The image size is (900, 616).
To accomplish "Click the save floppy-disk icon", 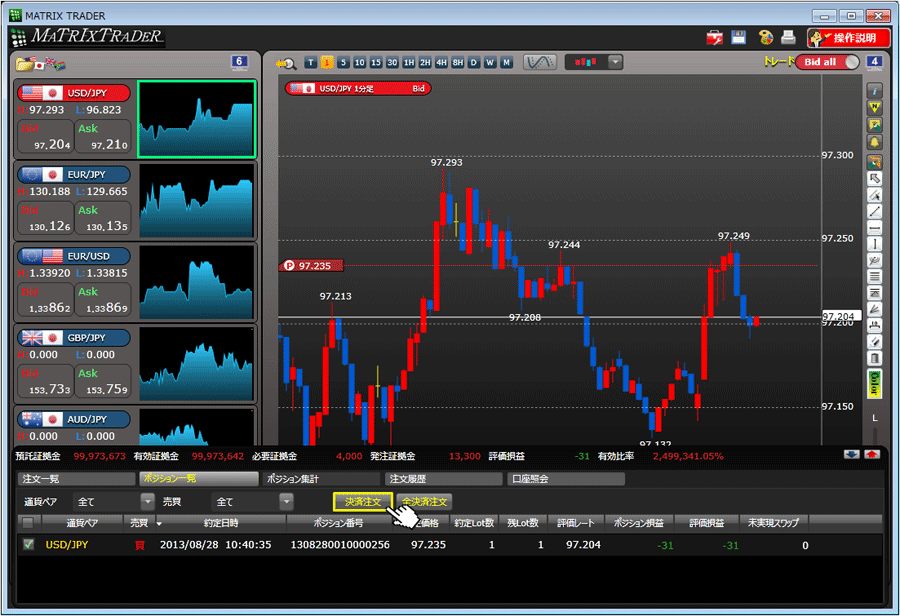I will pyautogui.click(x=738, y=37).
